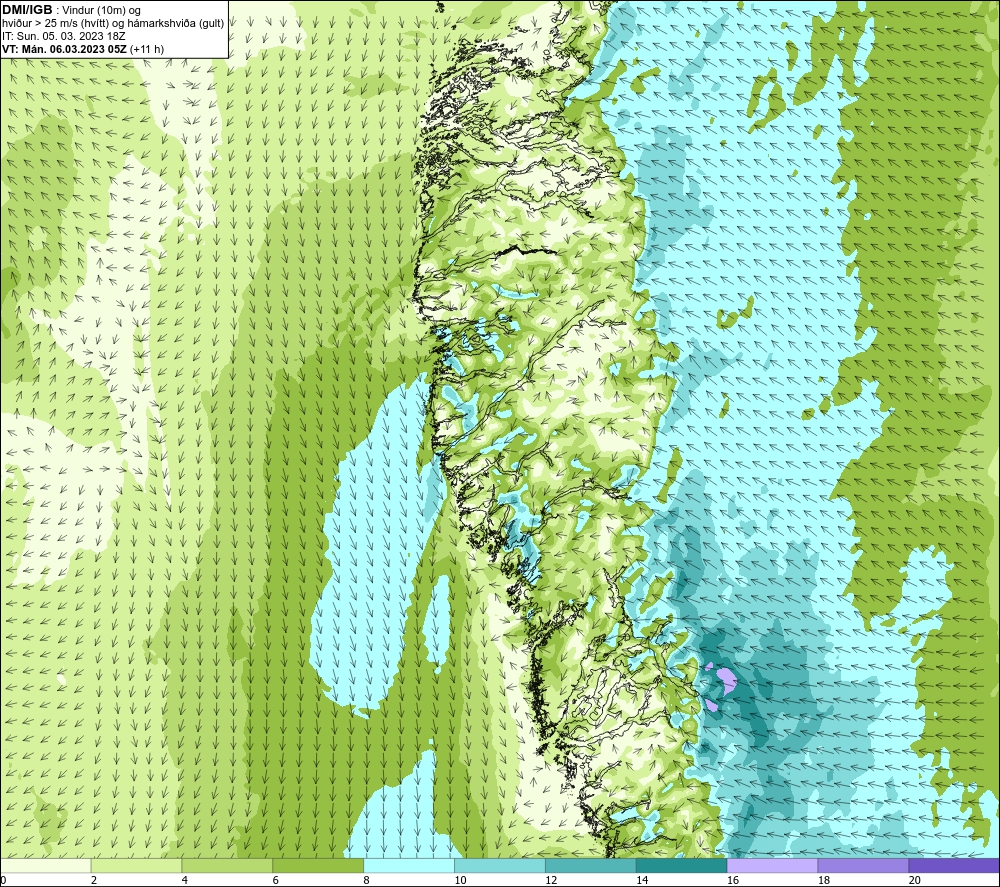Click the 18–20 m/s medium purple legend swatch
This screenshot has height=887, width=1000.
click(863, 865)
